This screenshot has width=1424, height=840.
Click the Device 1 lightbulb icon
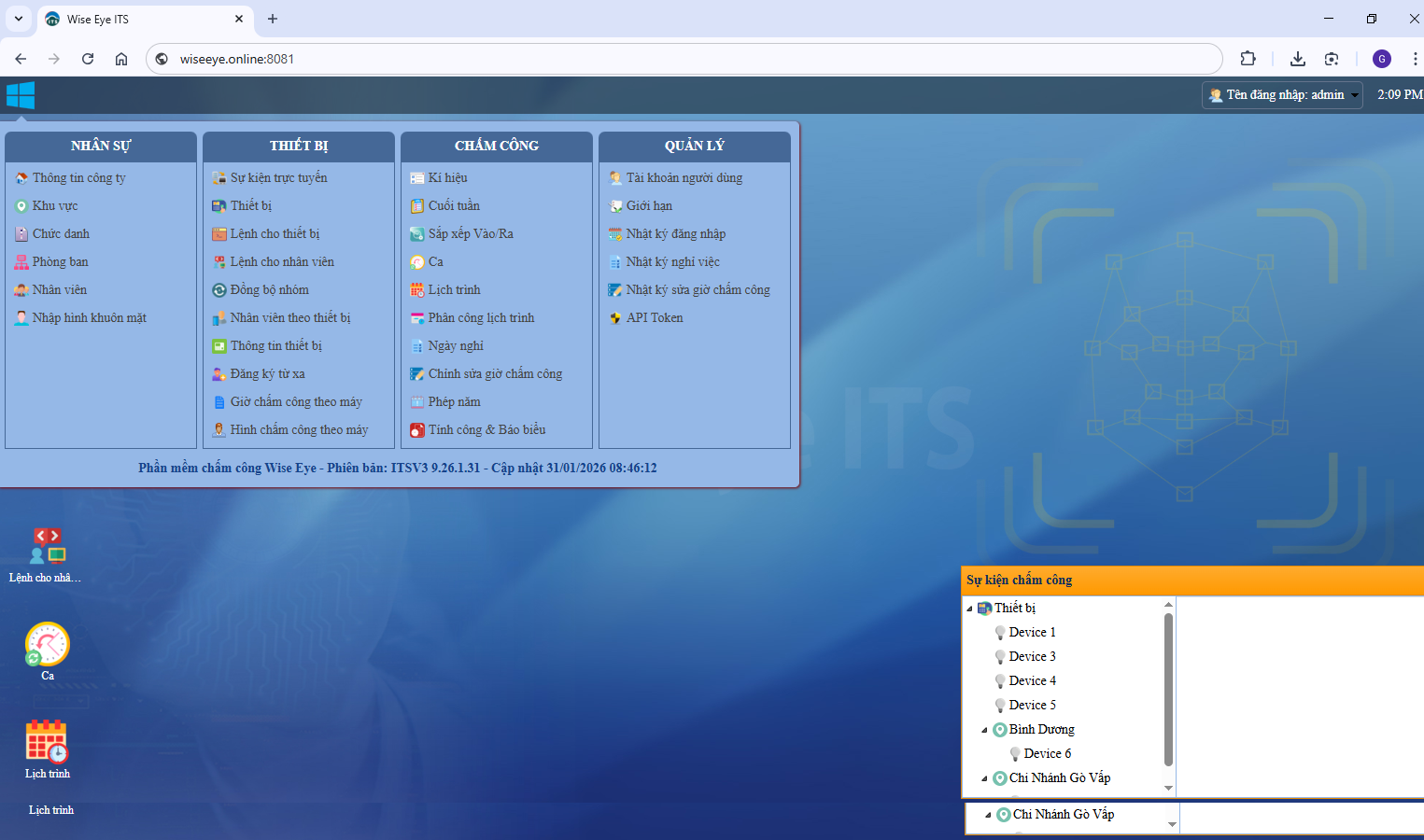pyautogui.click(x=1000, y=633)
